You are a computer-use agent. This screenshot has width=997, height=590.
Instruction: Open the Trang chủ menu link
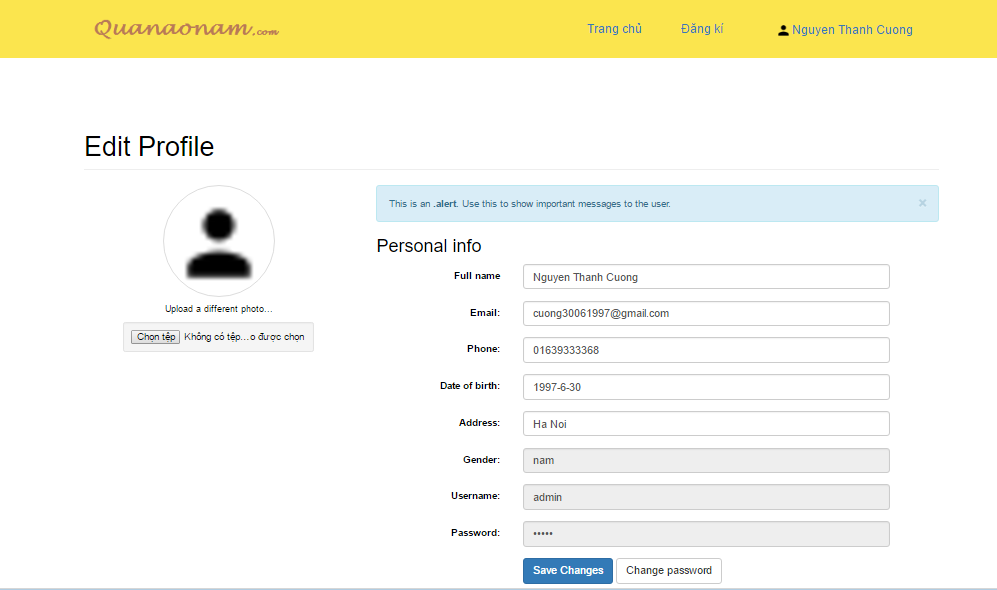(x=614, y=29)
